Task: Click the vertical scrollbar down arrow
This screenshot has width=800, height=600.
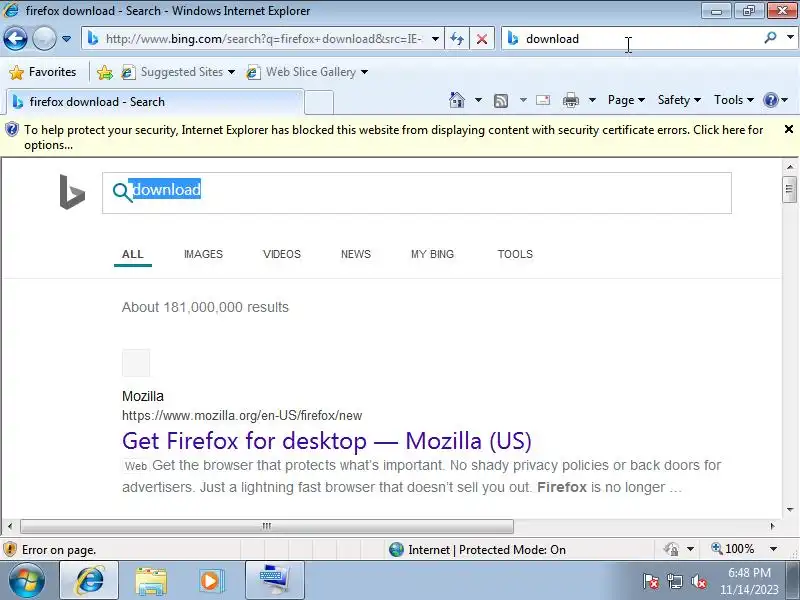Action: click(x=789, y=509)
